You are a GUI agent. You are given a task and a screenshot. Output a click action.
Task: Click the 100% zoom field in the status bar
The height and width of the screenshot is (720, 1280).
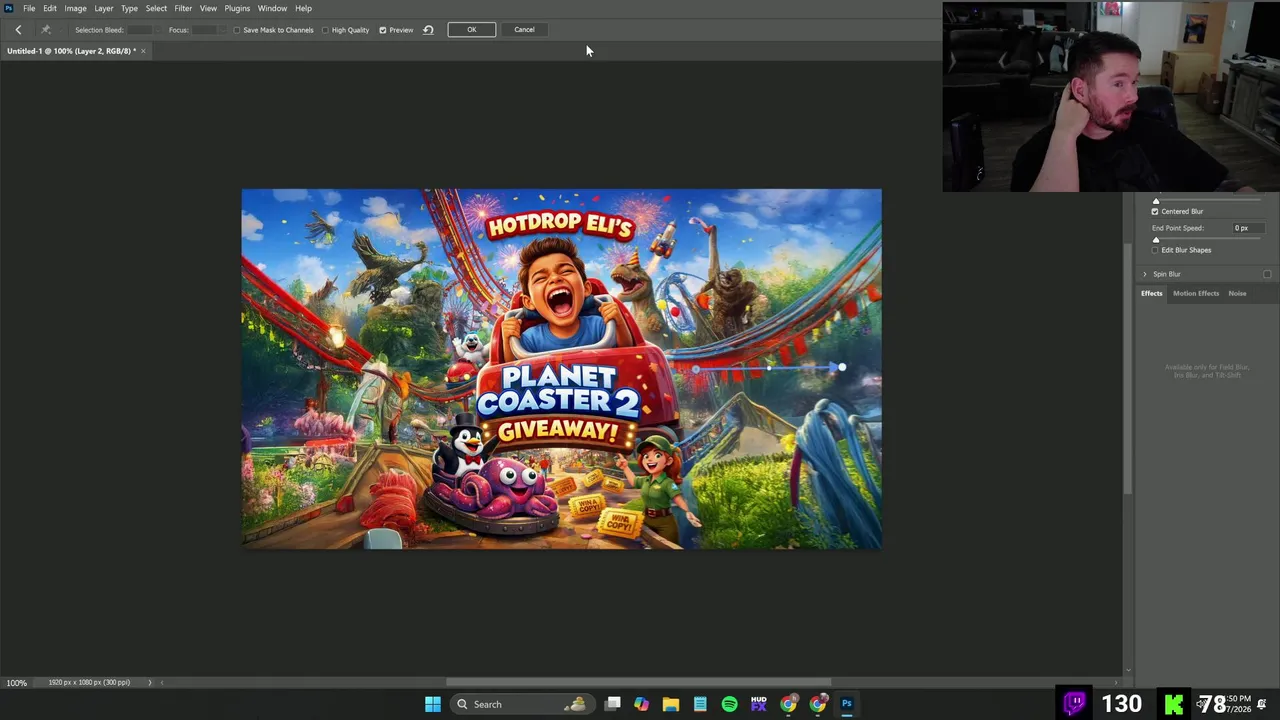coord(17,682)
